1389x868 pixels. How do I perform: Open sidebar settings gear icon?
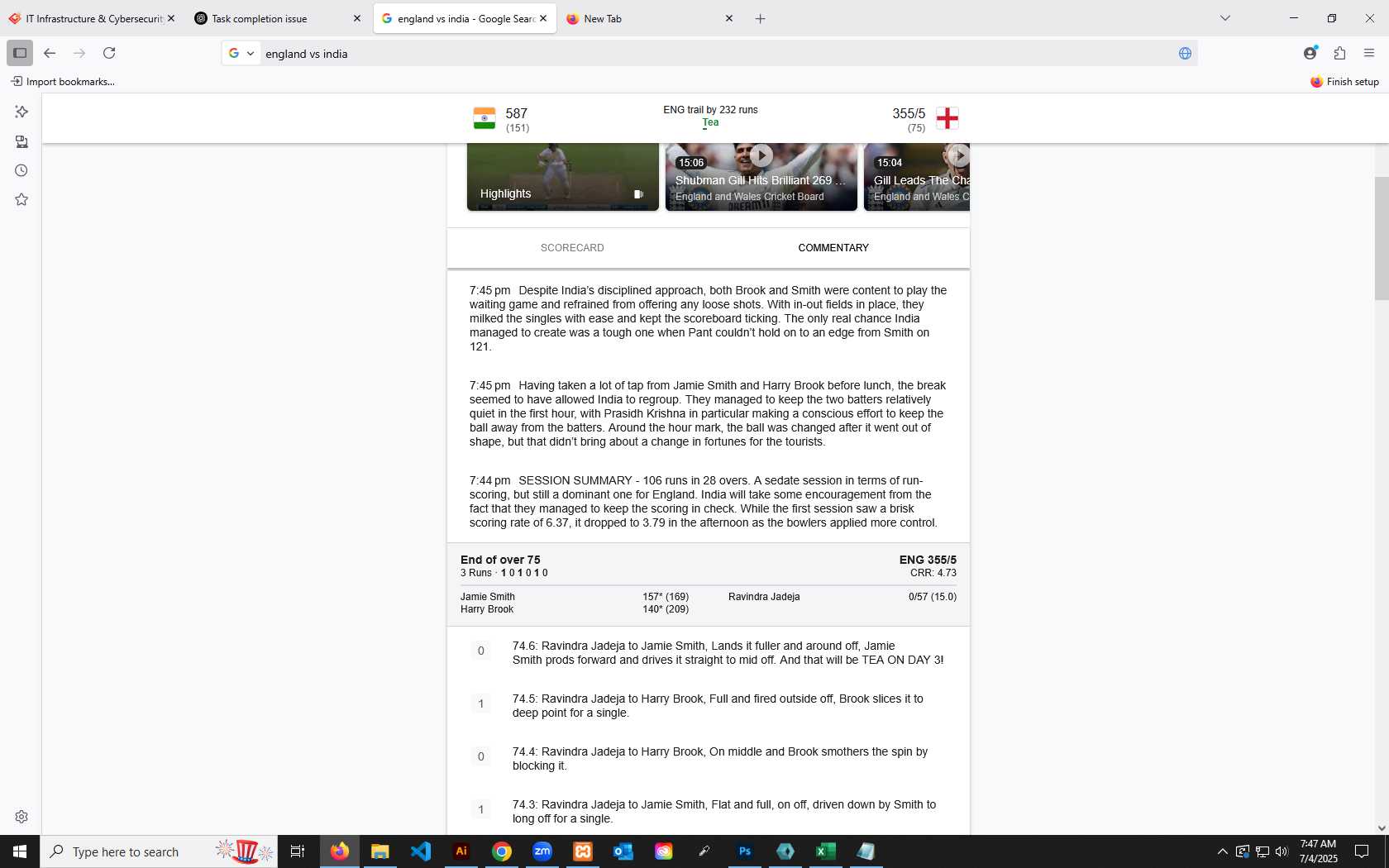tap(21, 817)
